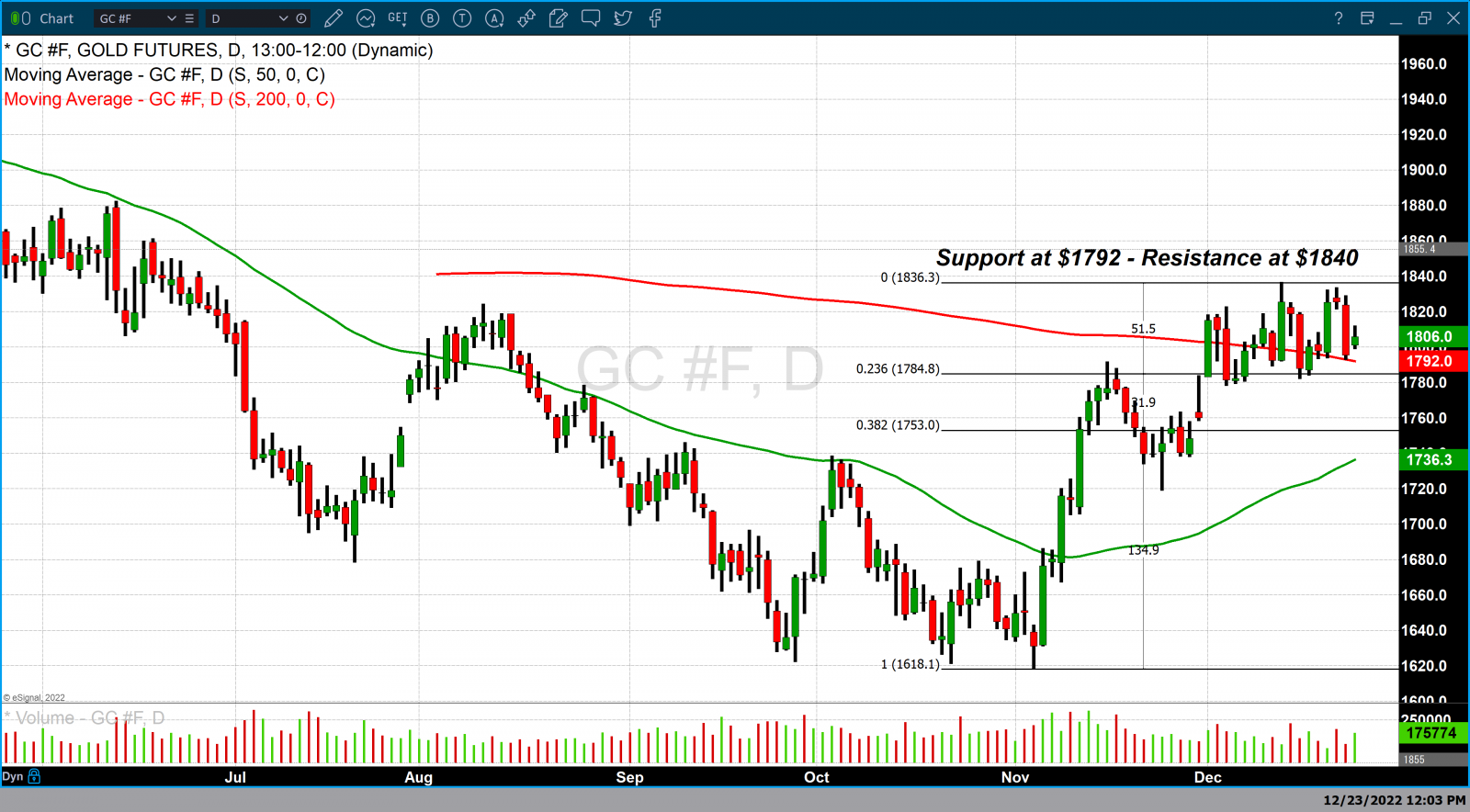Click the 1620.0 price axis label

(1423, 666)
